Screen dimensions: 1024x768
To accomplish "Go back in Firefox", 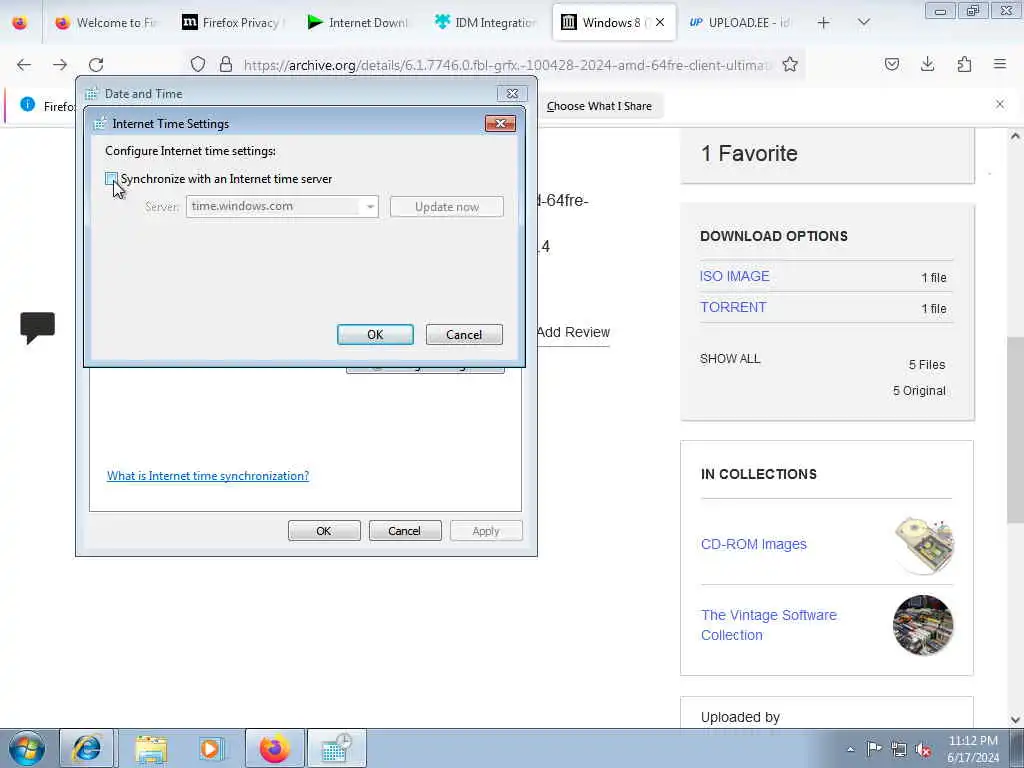I will point(24,65).
